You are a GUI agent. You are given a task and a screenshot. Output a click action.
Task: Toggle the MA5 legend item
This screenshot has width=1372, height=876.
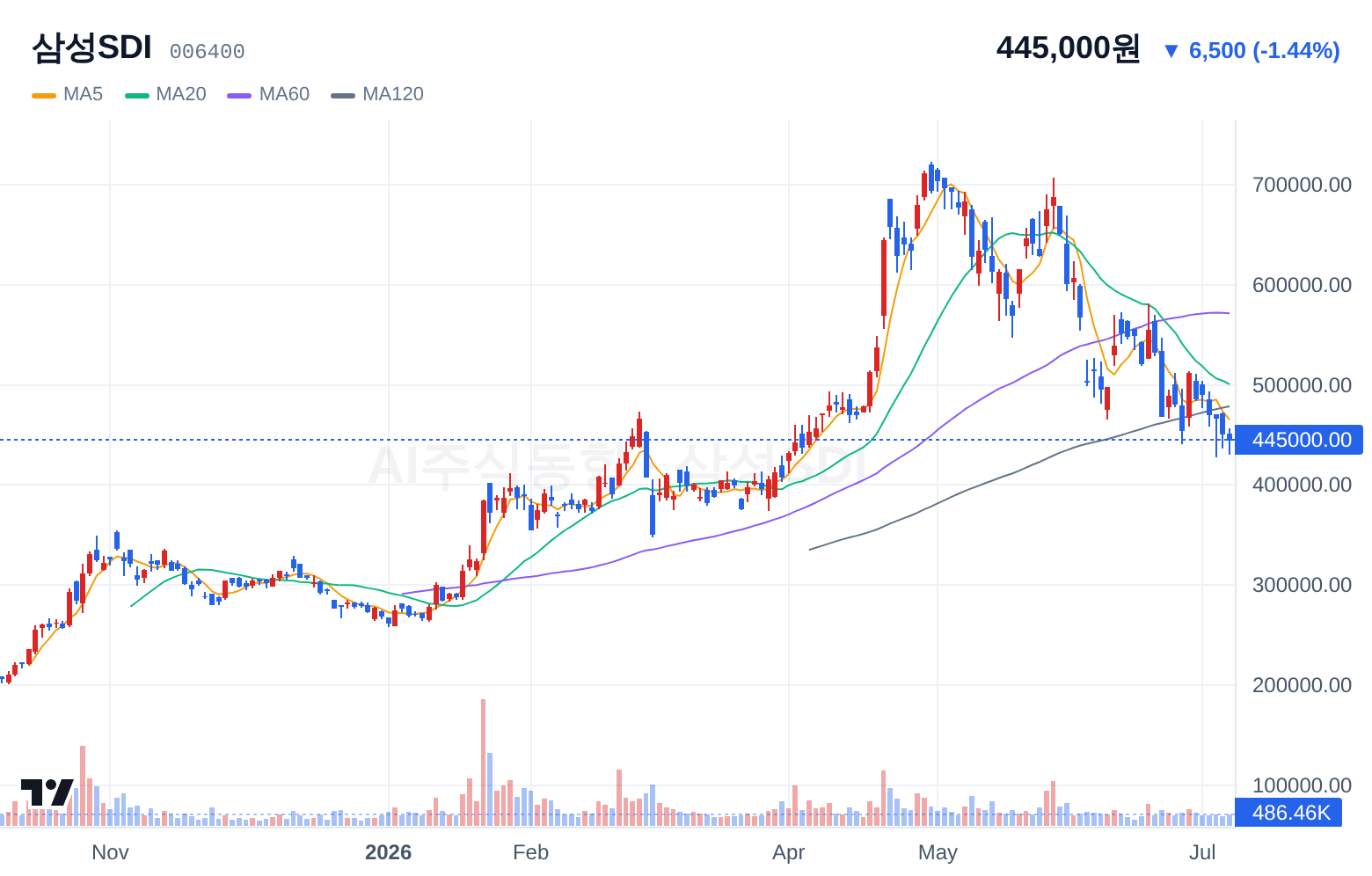68,94
